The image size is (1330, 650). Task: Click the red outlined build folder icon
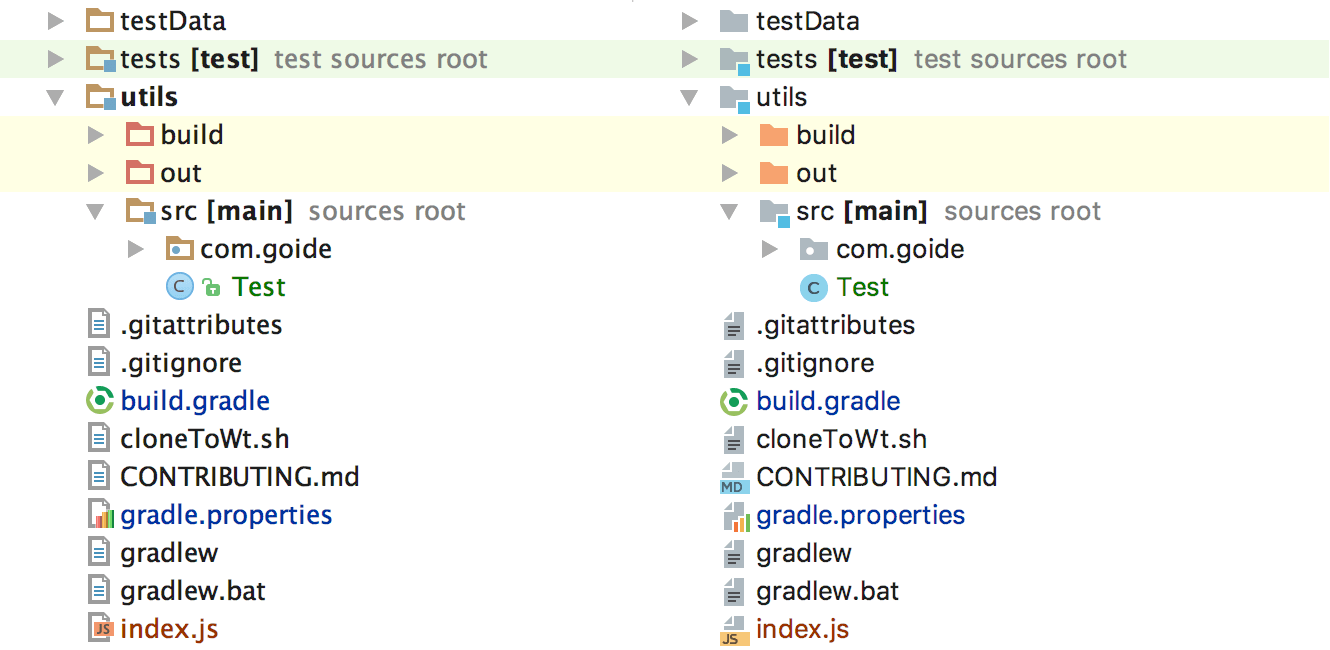point(140,135)
